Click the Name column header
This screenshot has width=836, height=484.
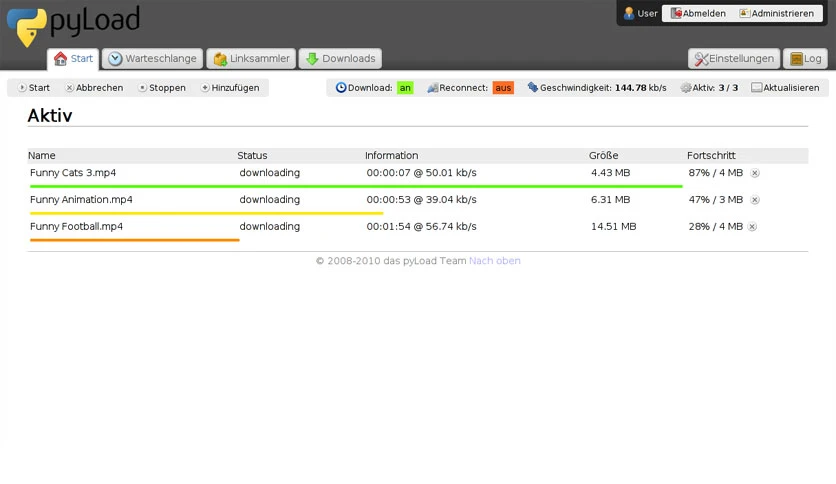coord(42,156)
